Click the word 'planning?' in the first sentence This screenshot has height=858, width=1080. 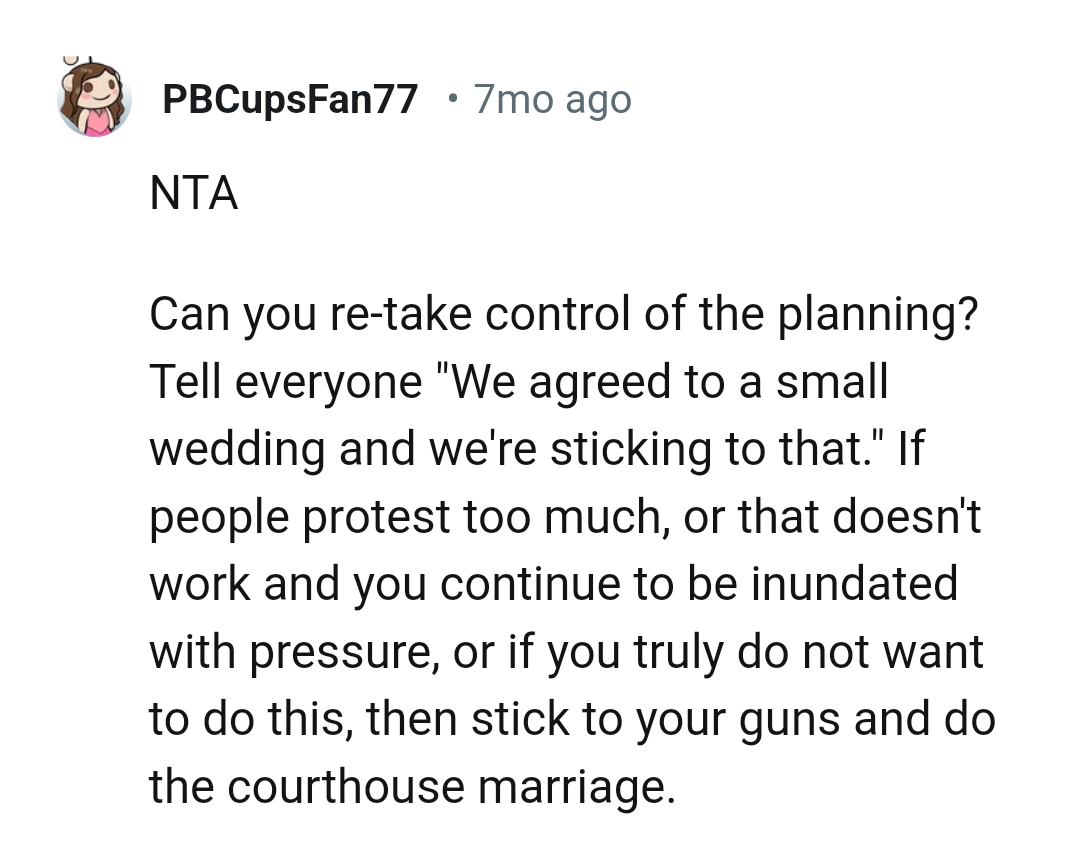pos(878,315)
